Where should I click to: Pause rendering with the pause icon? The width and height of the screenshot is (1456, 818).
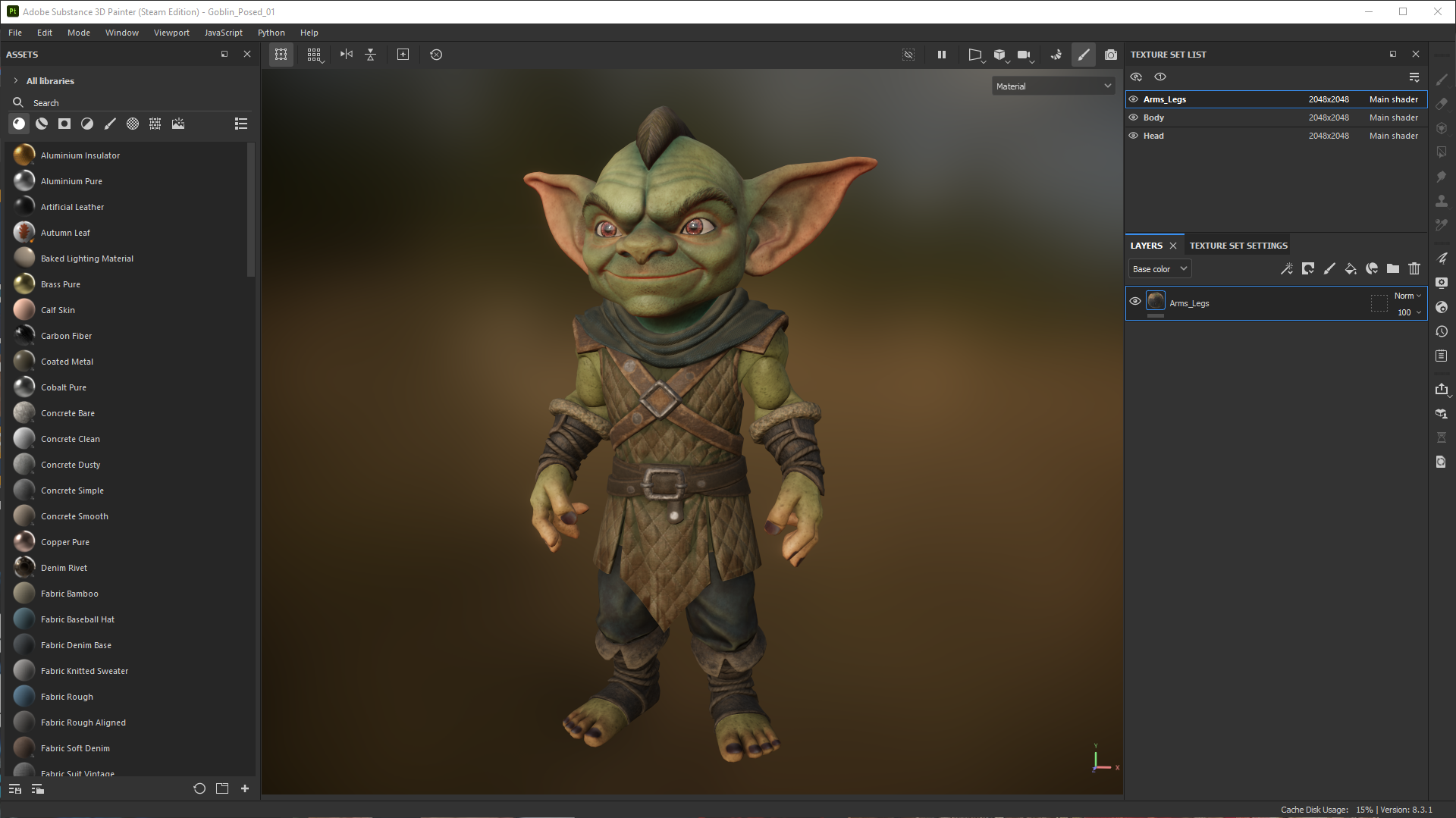(x=941, y=55)
